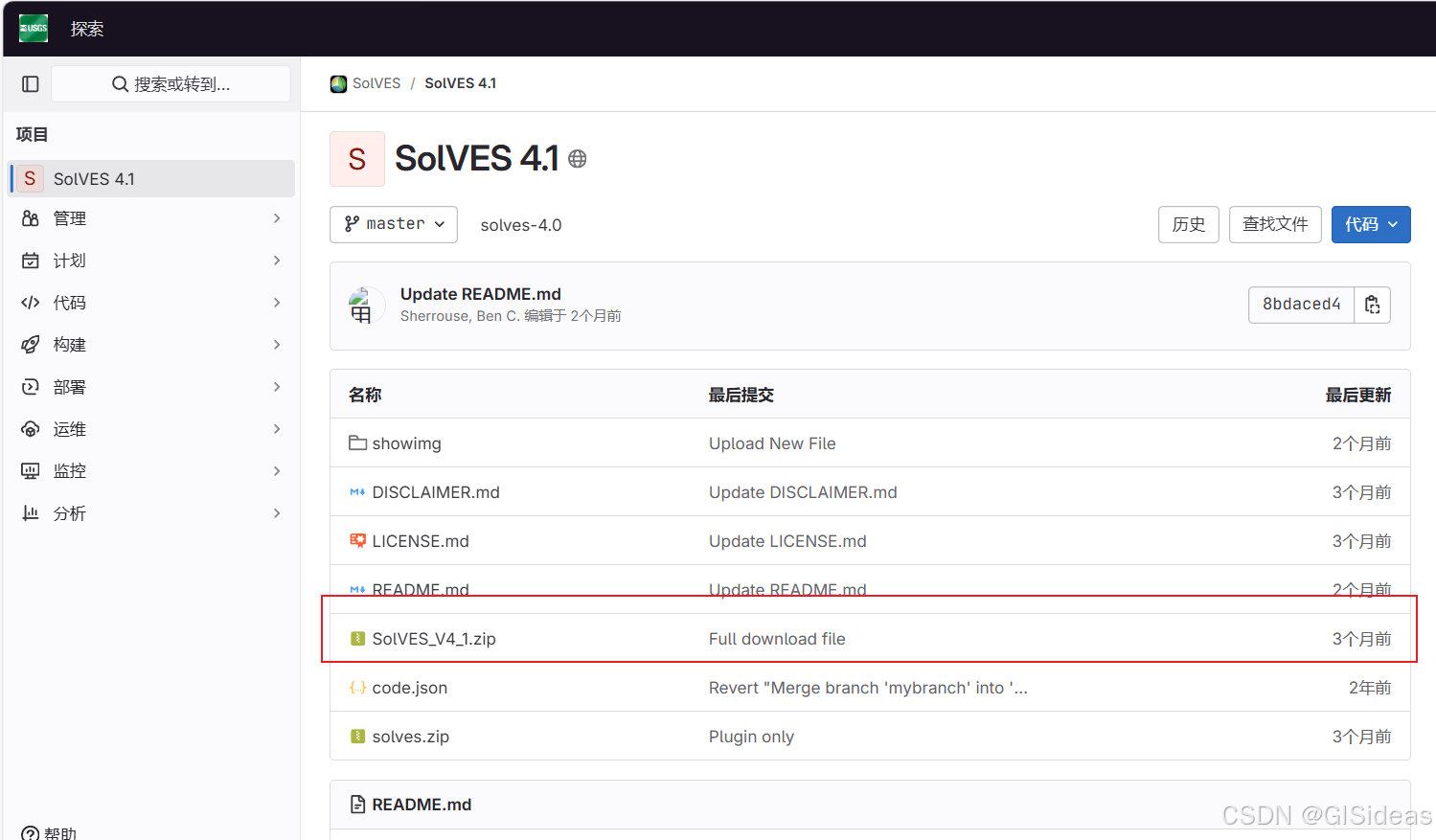The height and width of the screenshot is (840, 1436).
Task: Click the Update DISCLAIMER.md commit message
Action: pos(803,492)
